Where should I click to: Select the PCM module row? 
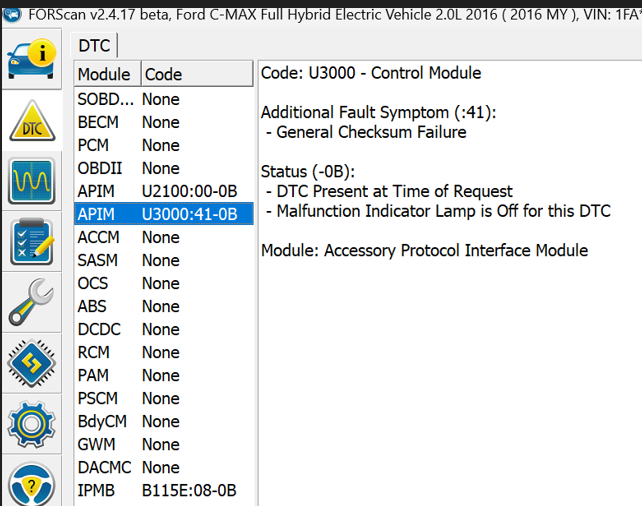point(164,145)
